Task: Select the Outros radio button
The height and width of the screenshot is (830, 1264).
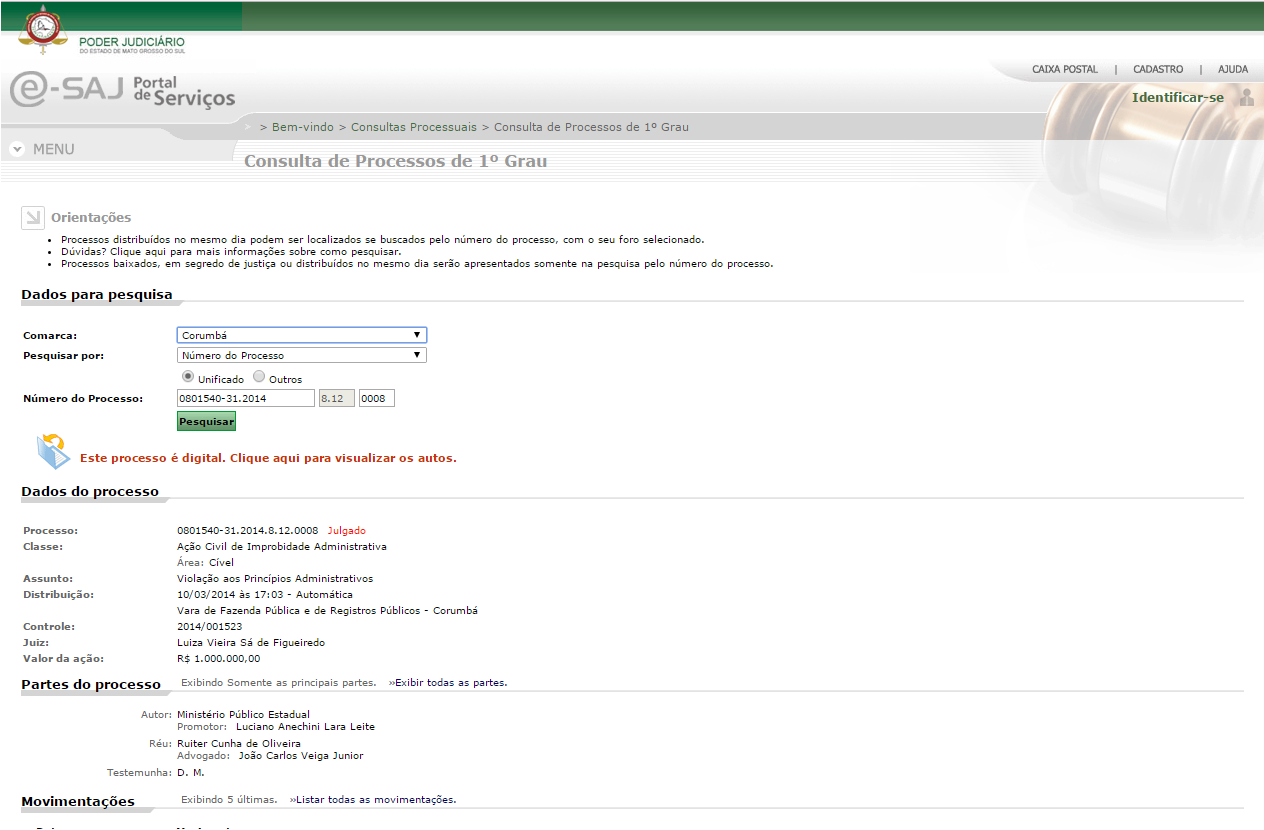Action: pyautogui.click(x=259, y=377)
